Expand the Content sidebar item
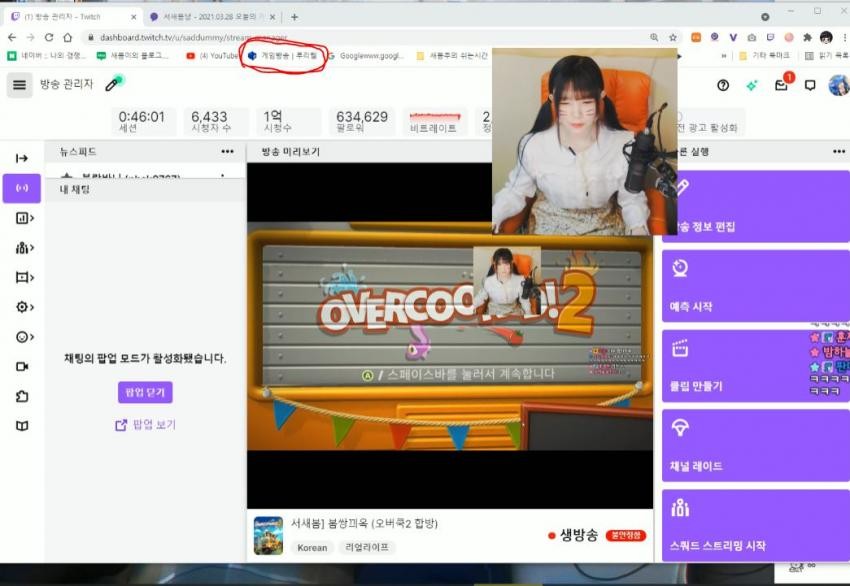Image resolution: width=850 pixels, height=586 pixels. click(x=24, y=278)
